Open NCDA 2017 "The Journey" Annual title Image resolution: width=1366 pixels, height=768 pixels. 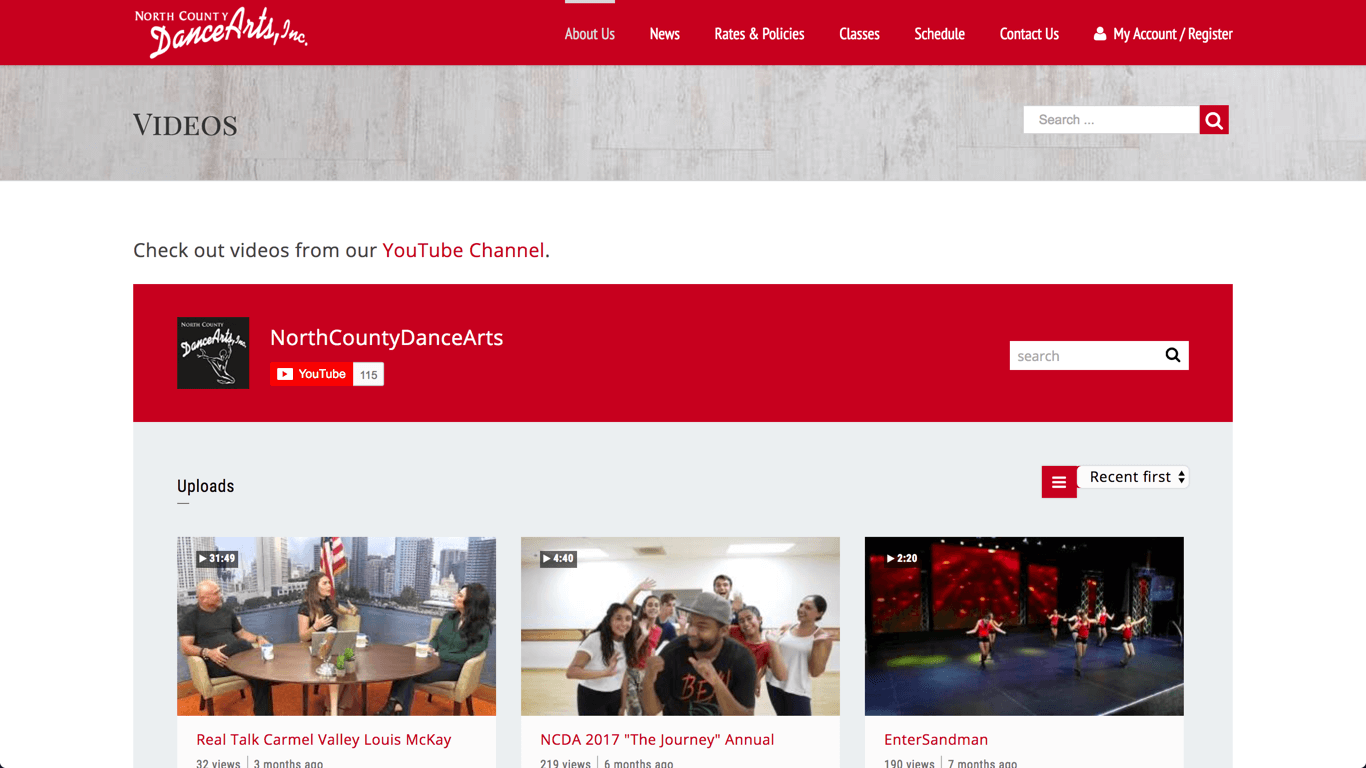pyautogui.click(x=657, y=740)
